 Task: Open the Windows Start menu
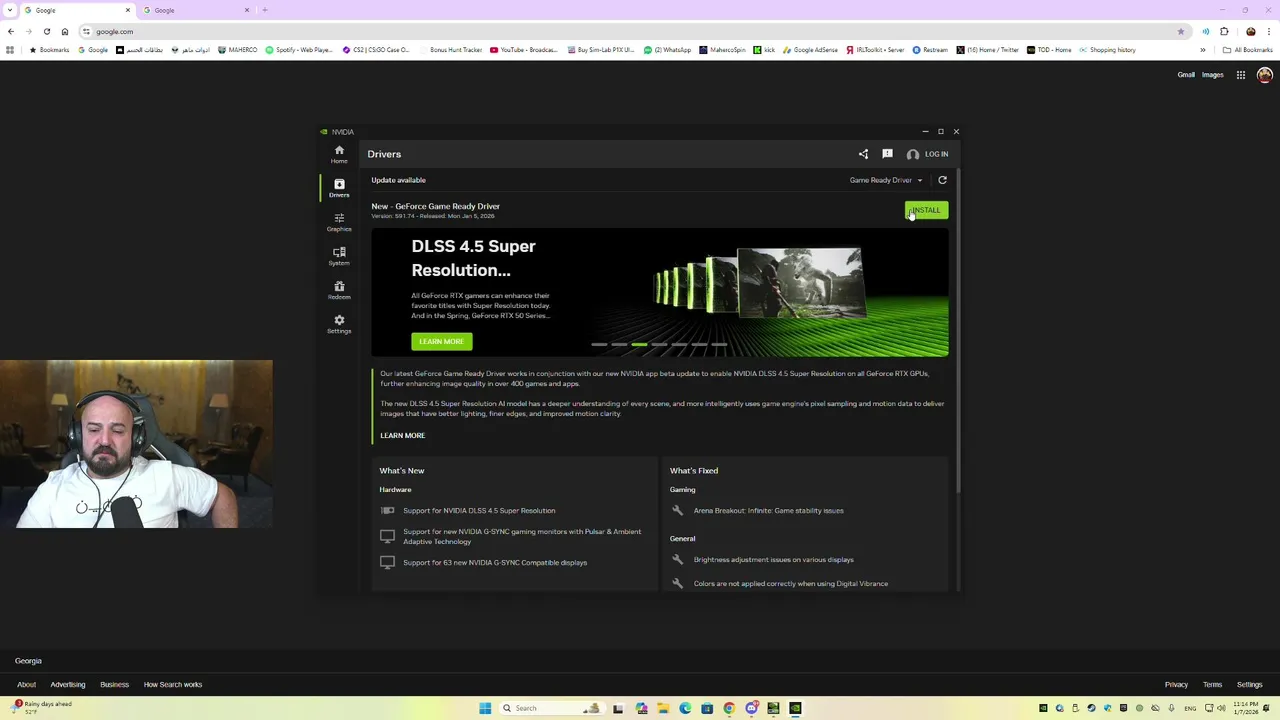tap(485, 708)
